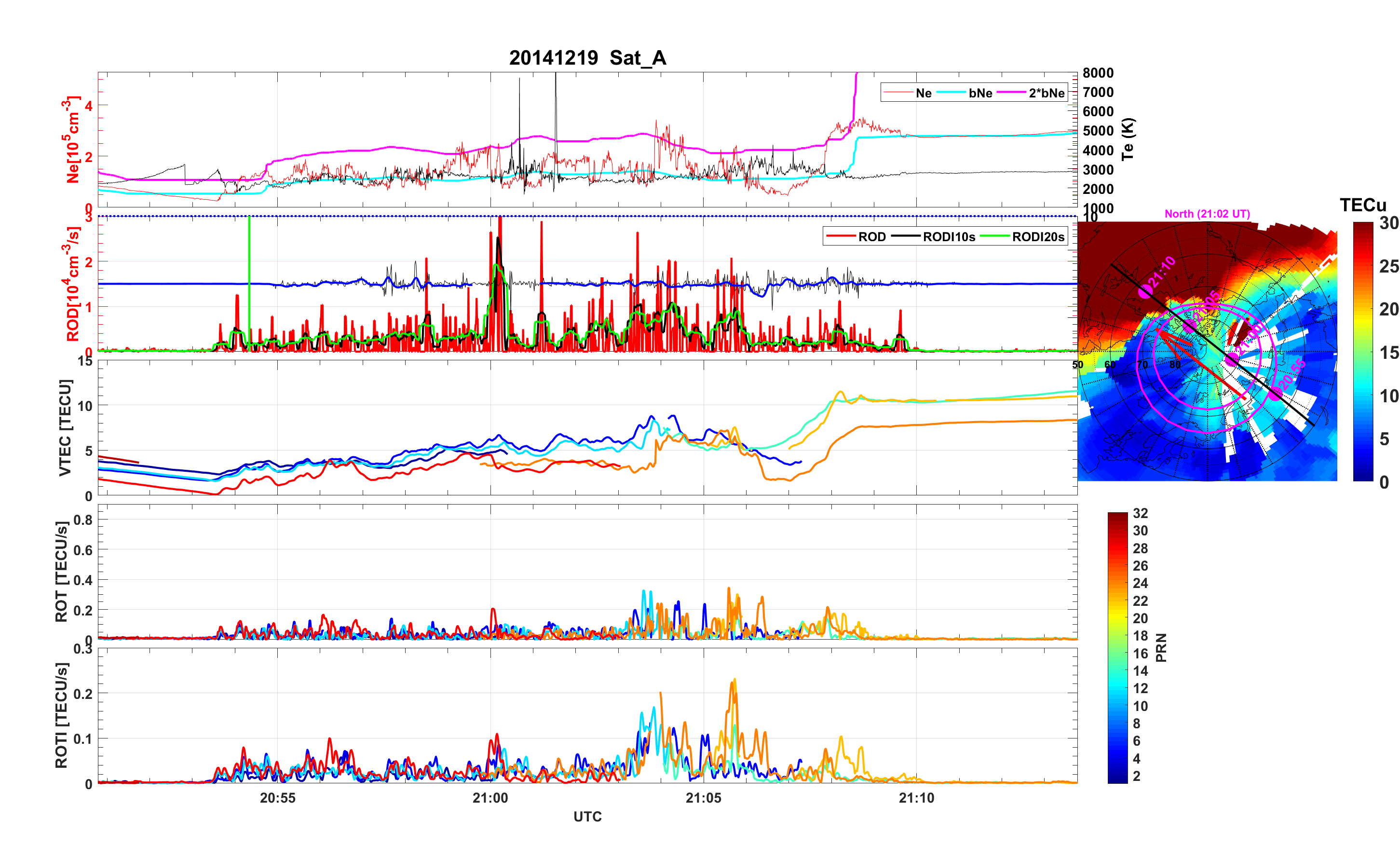Viewport: 1400px width, 847px height.
Task: Click the figure title 20141219 Sat_A
Action: tap(587, 57)
